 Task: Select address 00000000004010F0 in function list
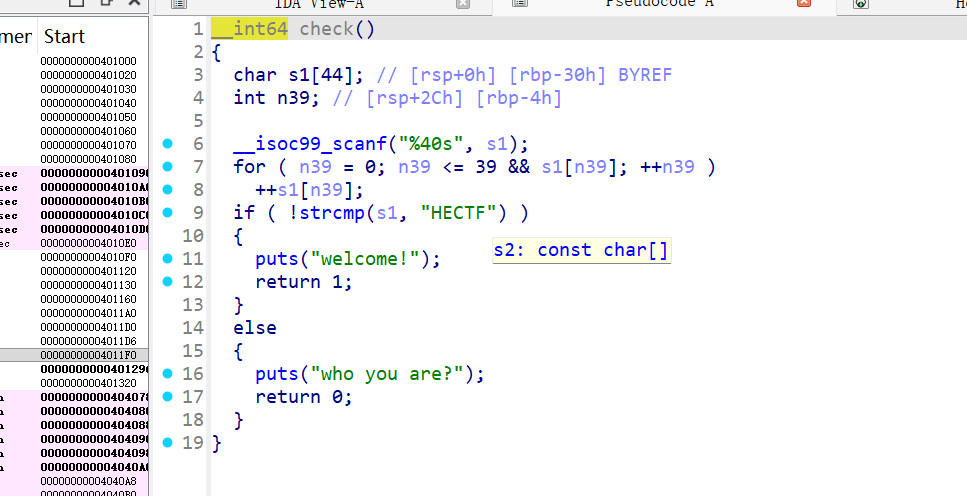[89, 257]
